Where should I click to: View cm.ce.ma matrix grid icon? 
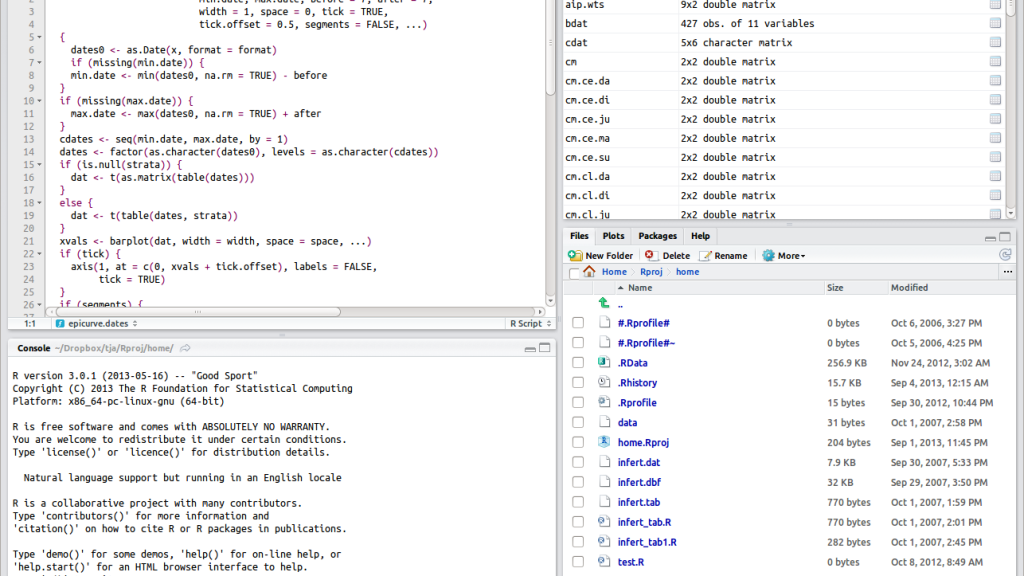pyautogui.click(x=995, y=138)
